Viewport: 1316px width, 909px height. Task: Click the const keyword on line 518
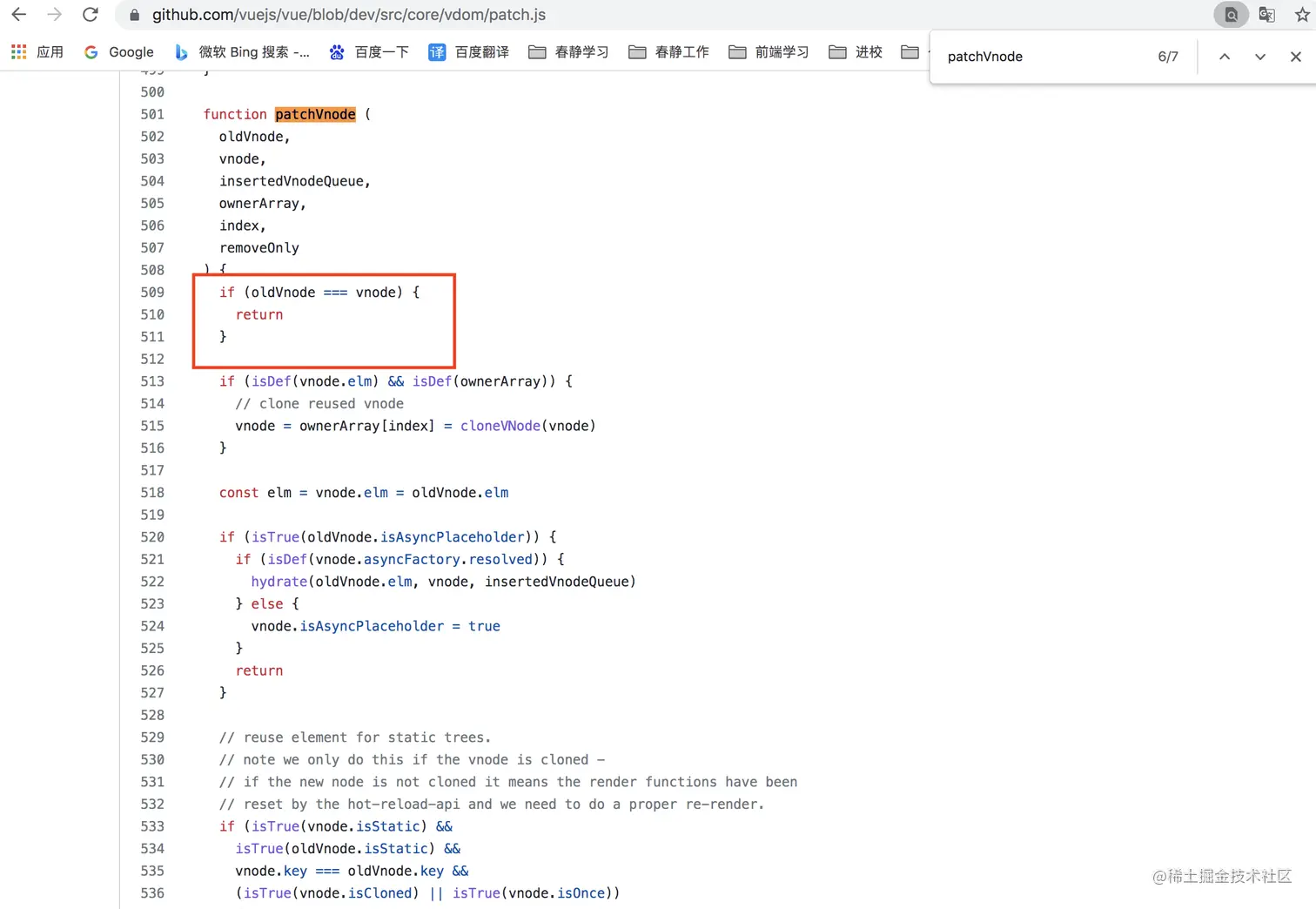click(x=238, y=493)
